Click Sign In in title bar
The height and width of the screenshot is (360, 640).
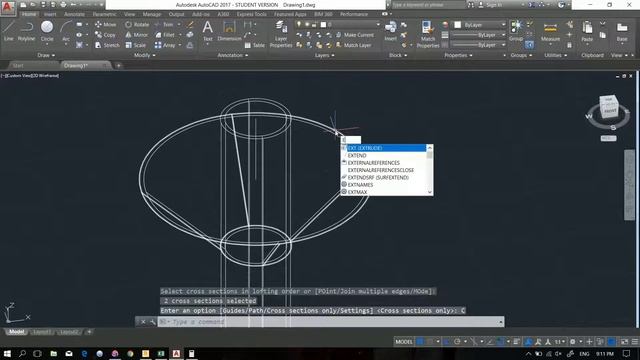click(490, 5)
